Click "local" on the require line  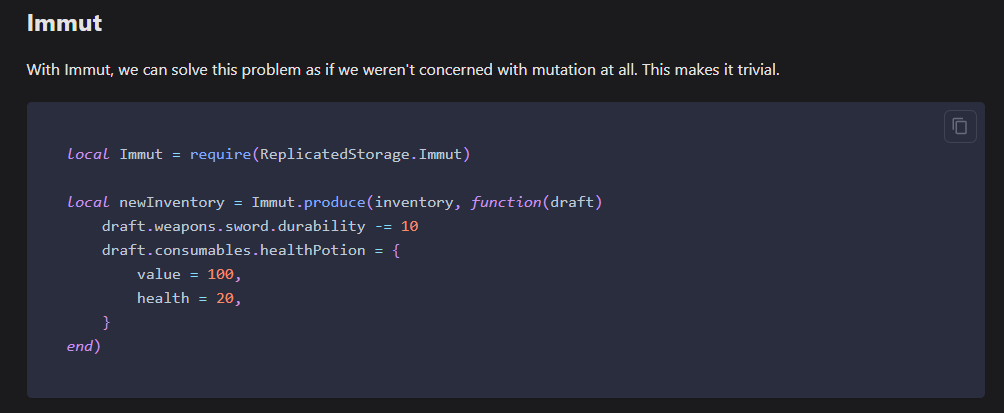click(88, 154)
